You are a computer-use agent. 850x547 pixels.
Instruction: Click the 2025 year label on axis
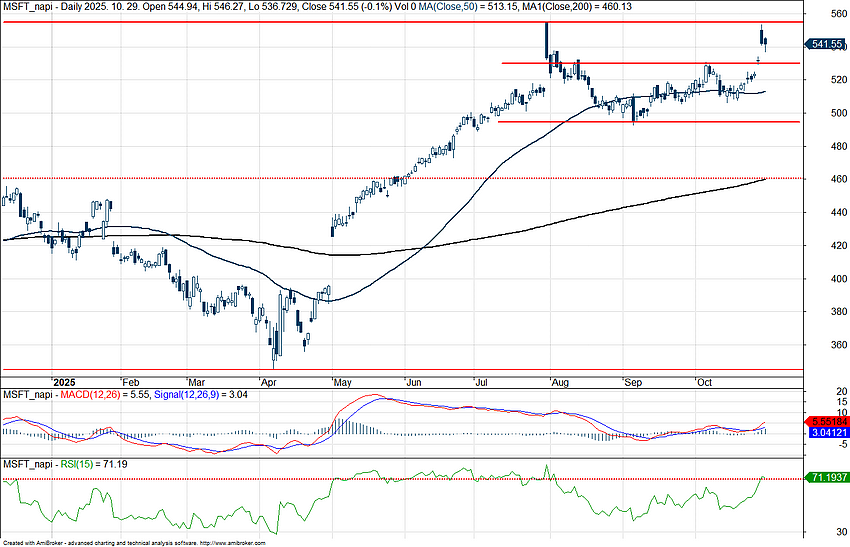[65, 382]
